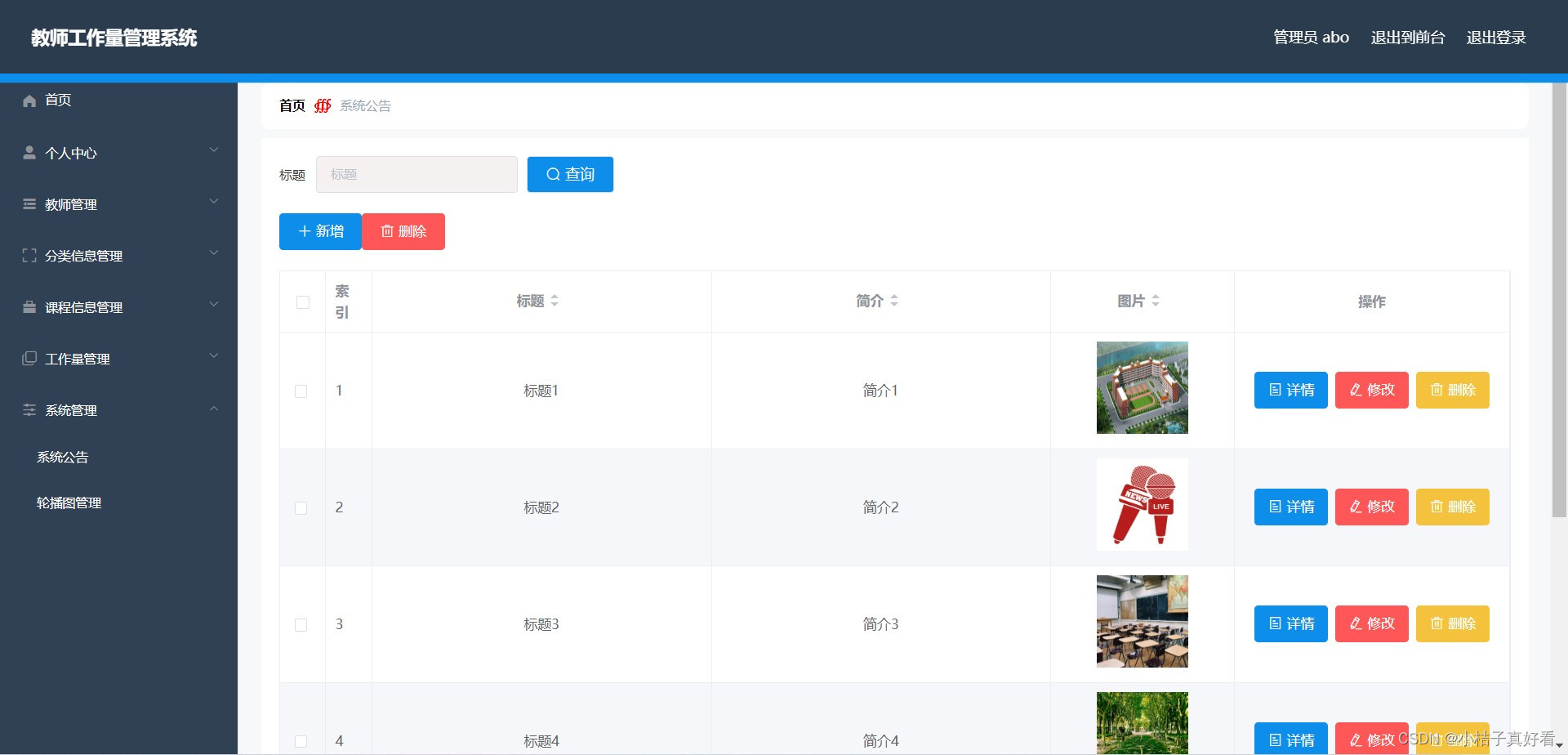
Task: Click the 操作 column header
Action: (1372, 302)
